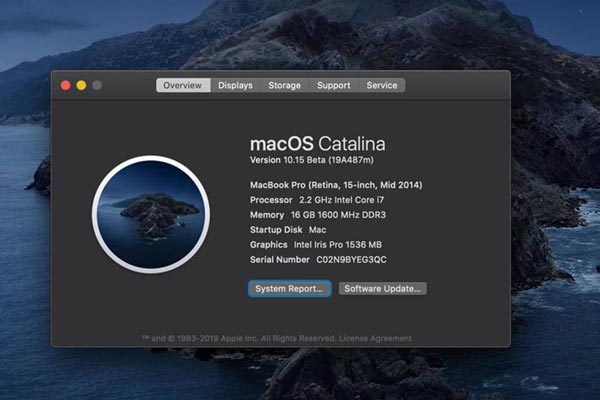This screenshot has width=600, height=400.
Task: Click the processor value 2.2 GHz Intel Core i7
Action: tap(341, 200)
